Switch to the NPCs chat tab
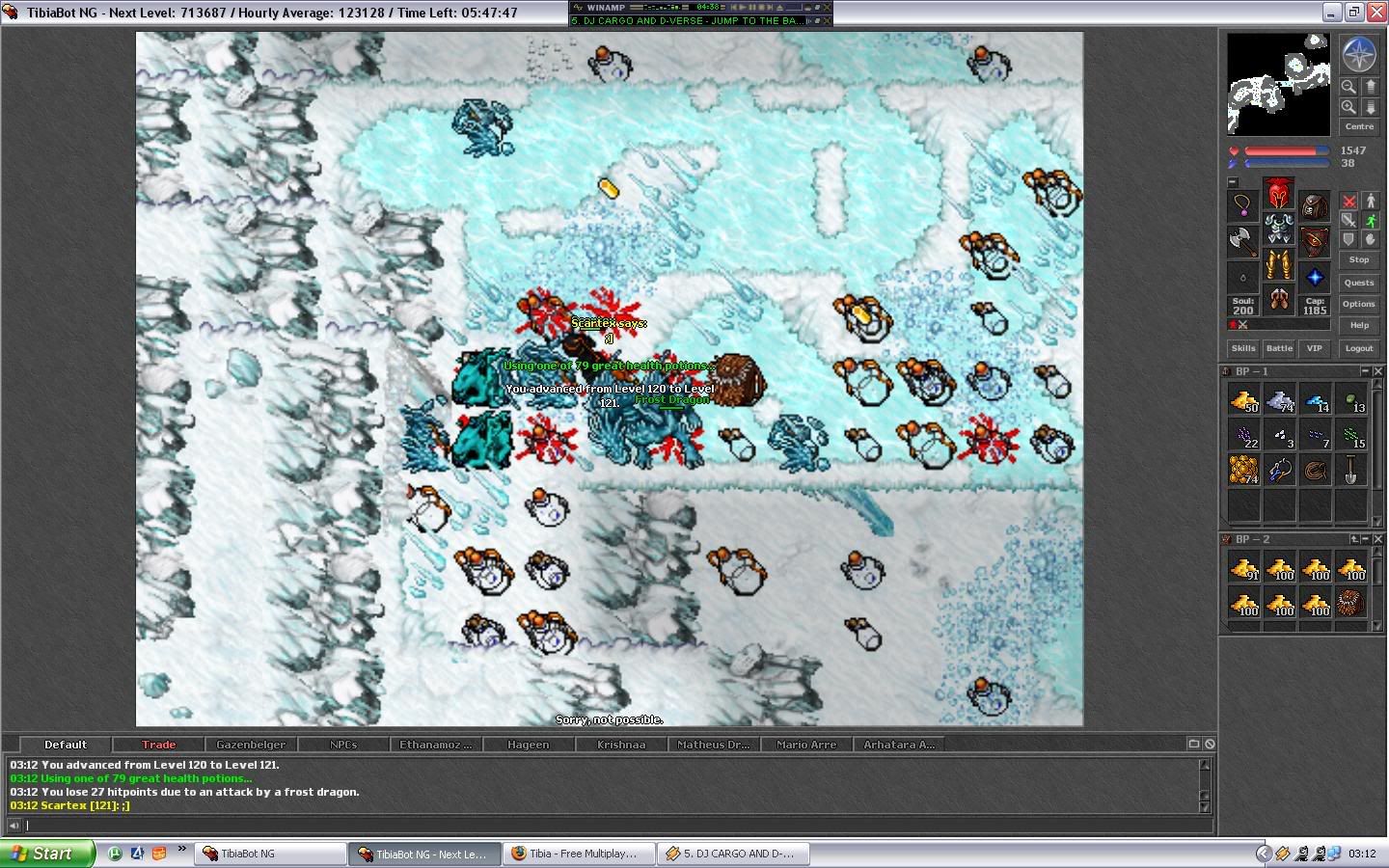 pos(343,745)
